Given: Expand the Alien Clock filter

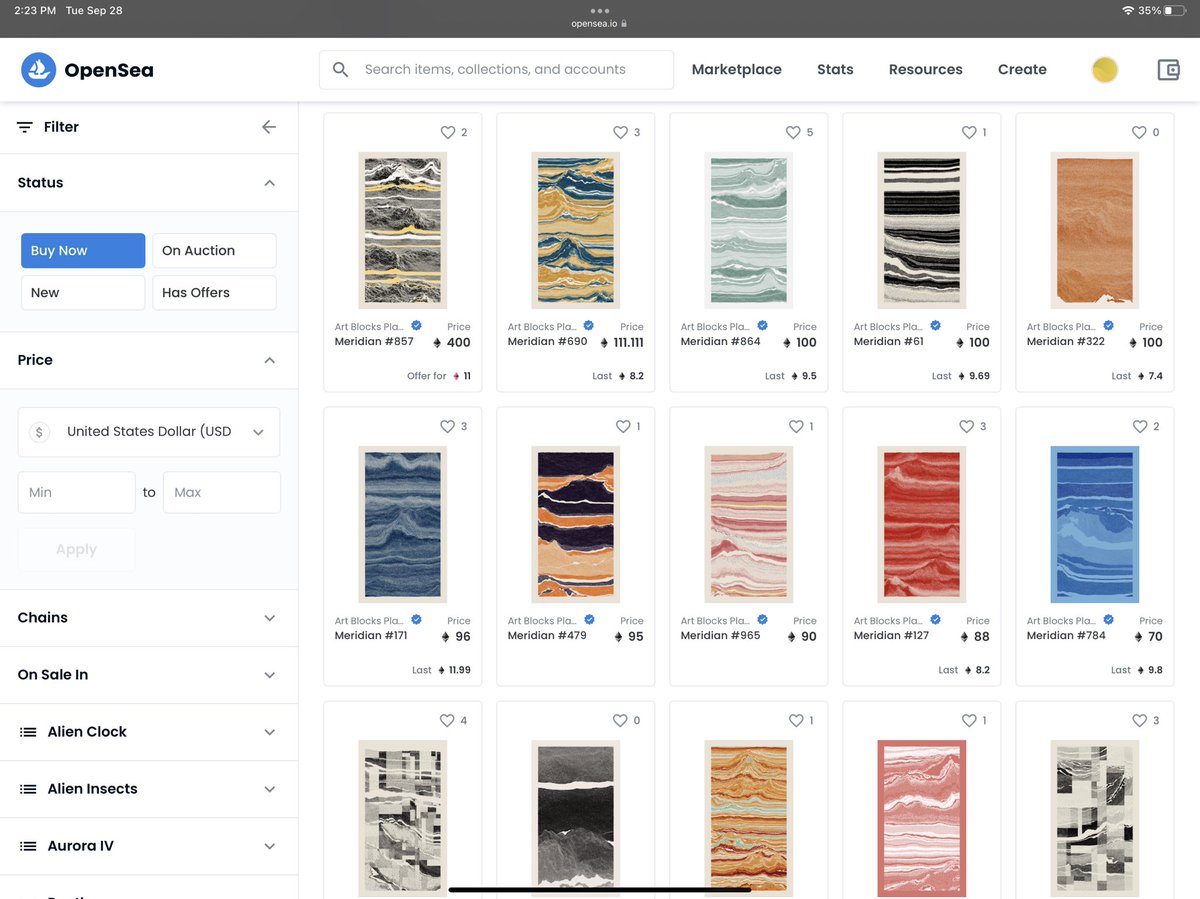Looking at the screenshot, I should tap(149, 732).
